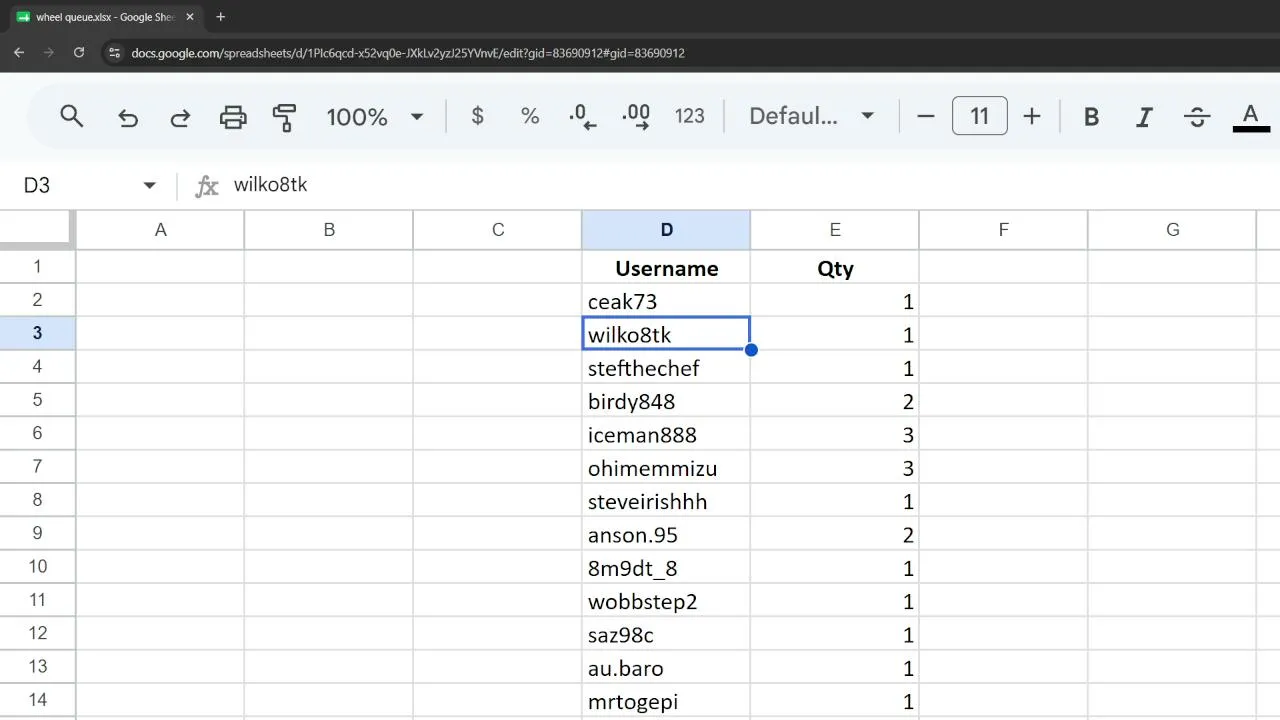Image resolution: width=1280 pixels, height=720 pixels.
Task: Click the Username header cell
Action: point(666,267)
